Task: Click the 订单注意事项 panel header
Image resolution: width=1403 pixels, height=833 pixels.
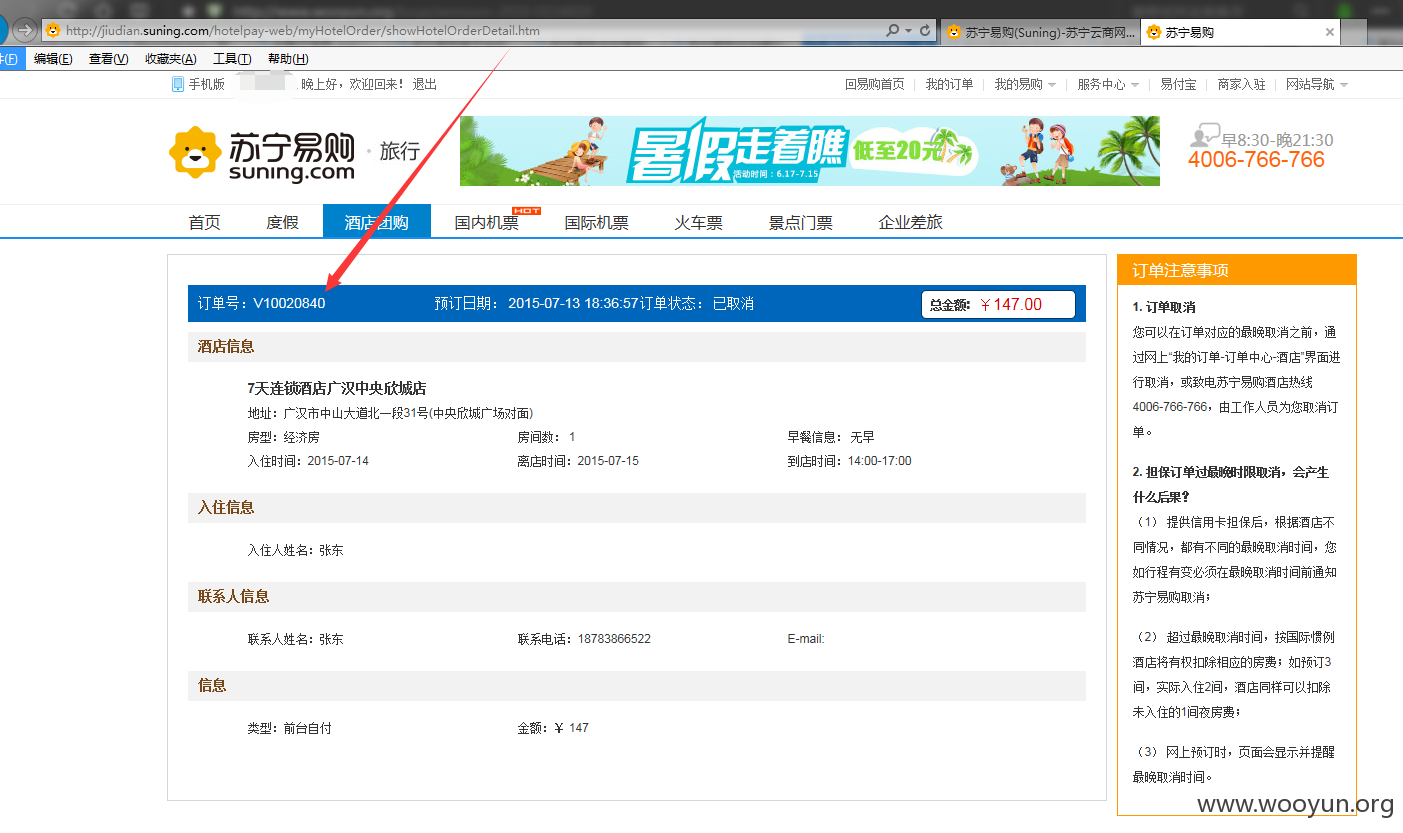Action: tap(1237, 270)
